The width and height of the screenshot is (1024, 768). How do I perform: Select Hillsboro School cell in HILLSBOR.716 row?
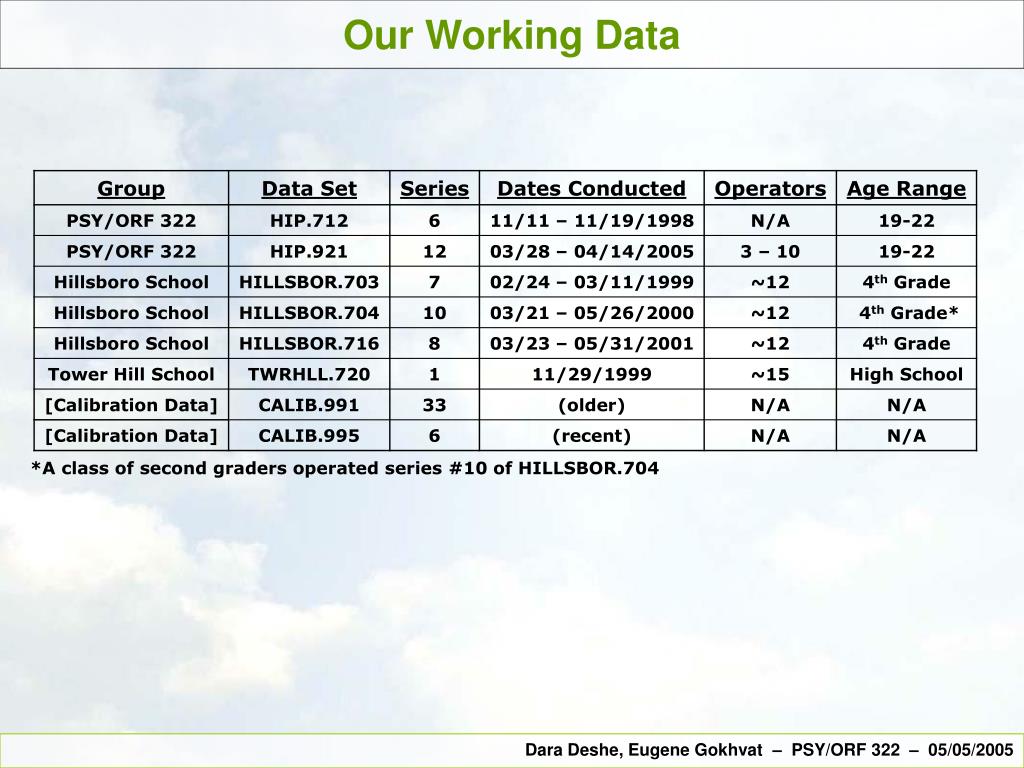(x=131, y=344)
